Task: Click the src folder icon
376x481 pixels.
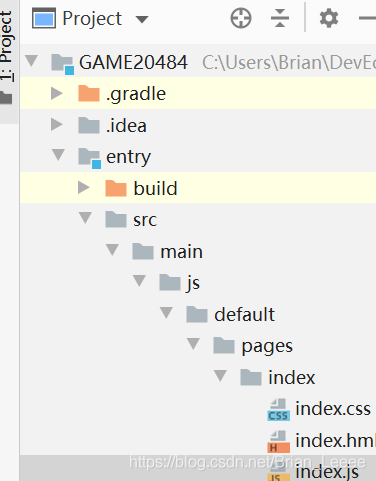Action: point(116,219)
